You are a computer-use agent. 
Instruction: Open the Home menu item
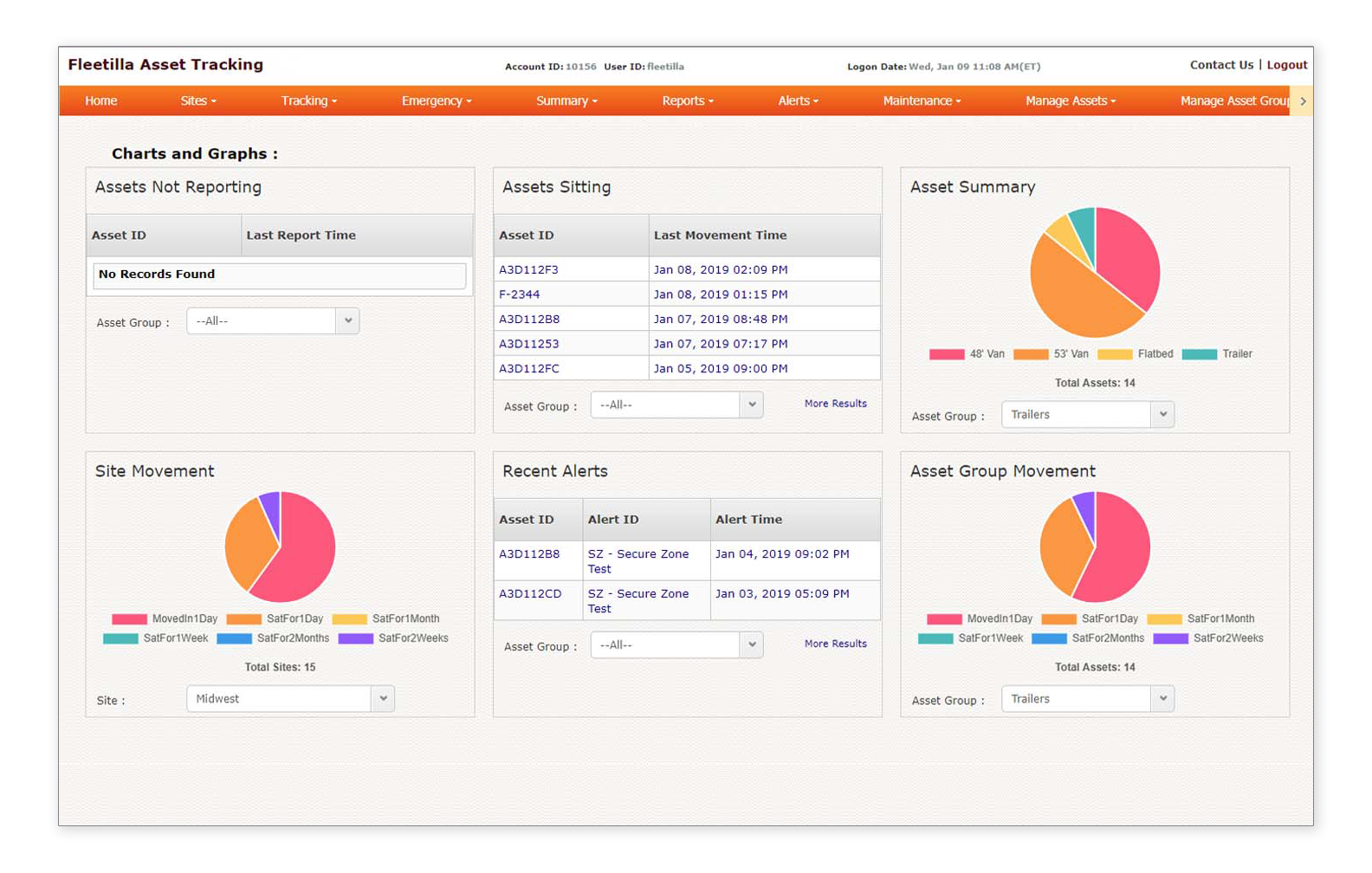tap(100, 100)
